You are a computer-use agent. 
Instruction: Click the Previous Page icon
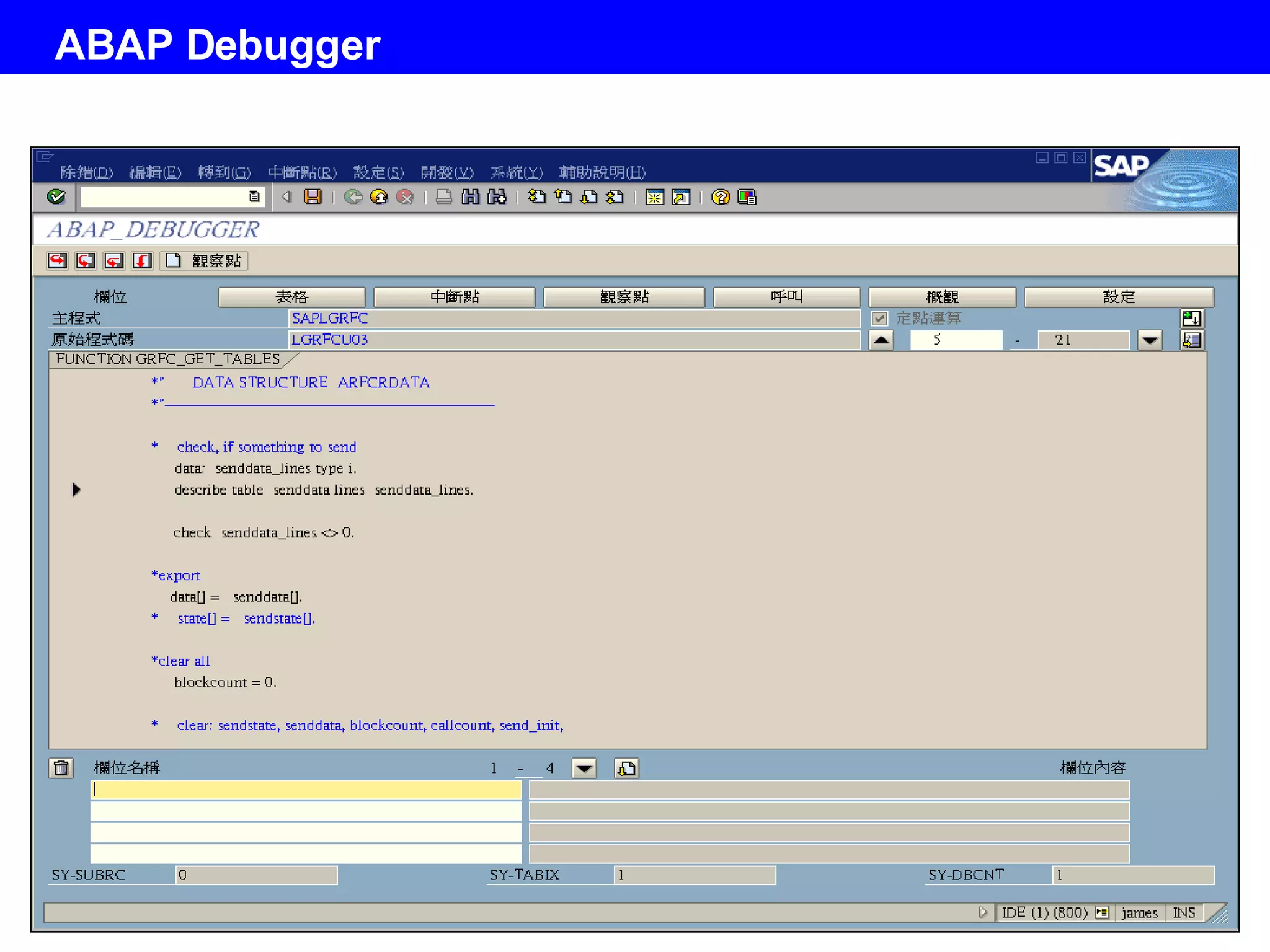click(563, 197)
